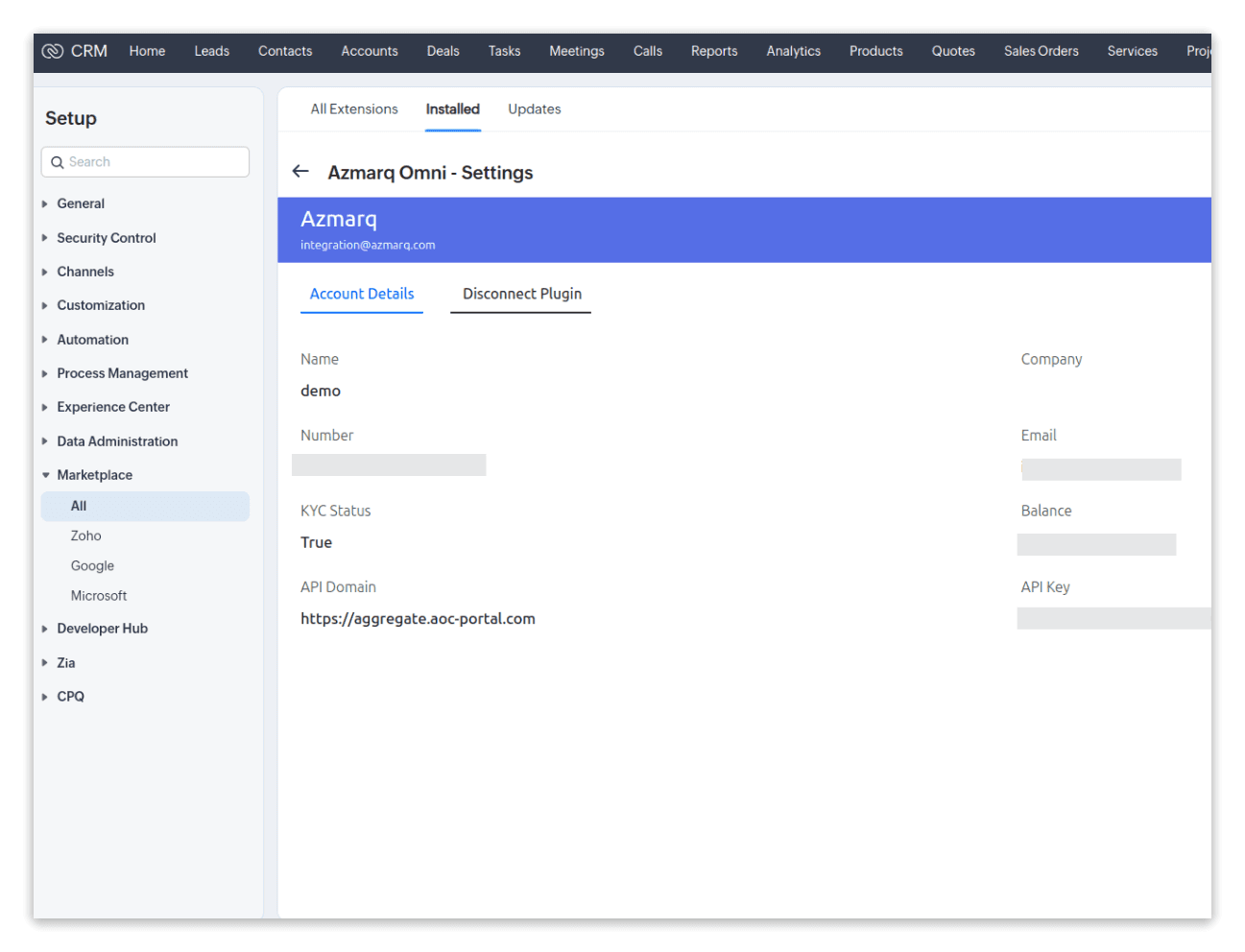Image resolution: width=1245 pixels, height=952 pixels.
Task: Expand the CPQ section arrow
Action: (45, 697)
